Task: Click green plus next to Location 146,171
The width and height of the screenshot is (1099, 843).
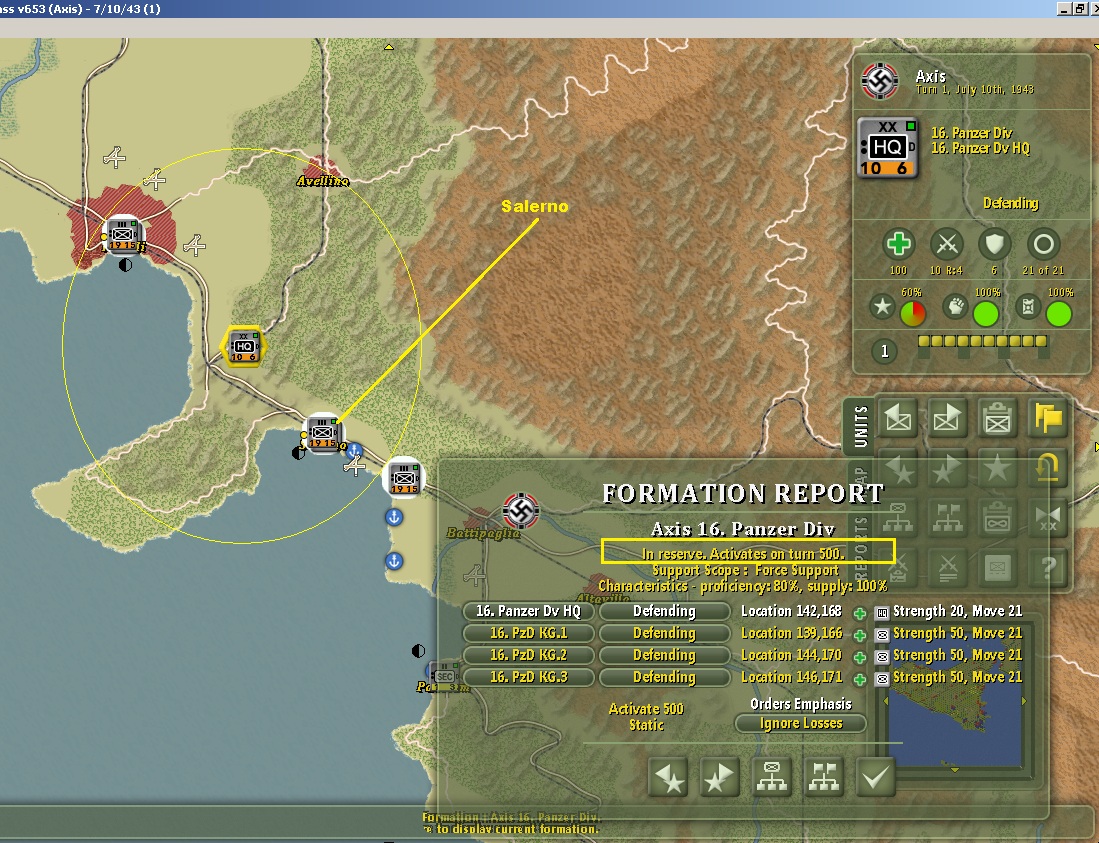Action: coord(859,679)
